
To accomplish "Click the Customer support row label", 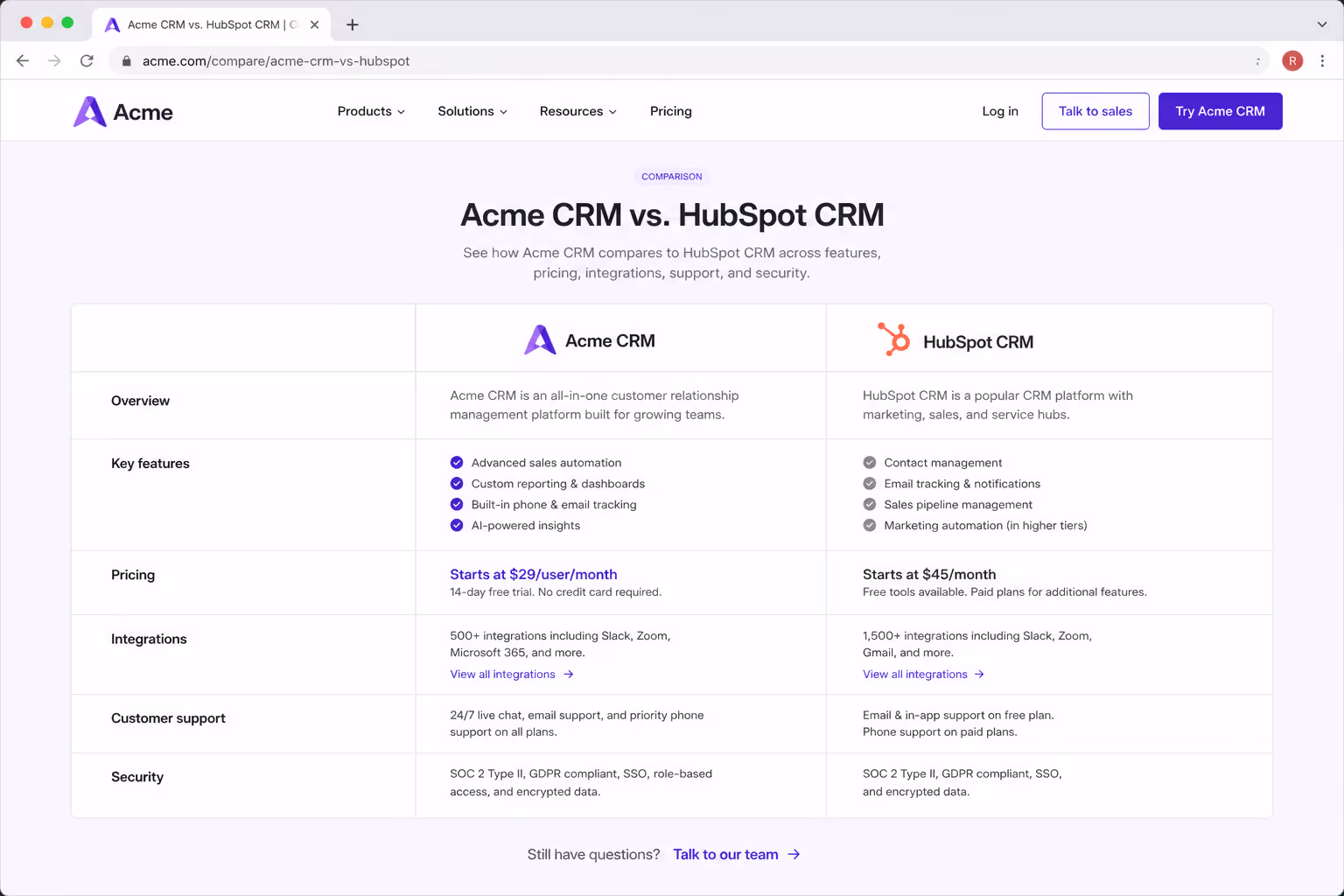I will coord(168,718).
